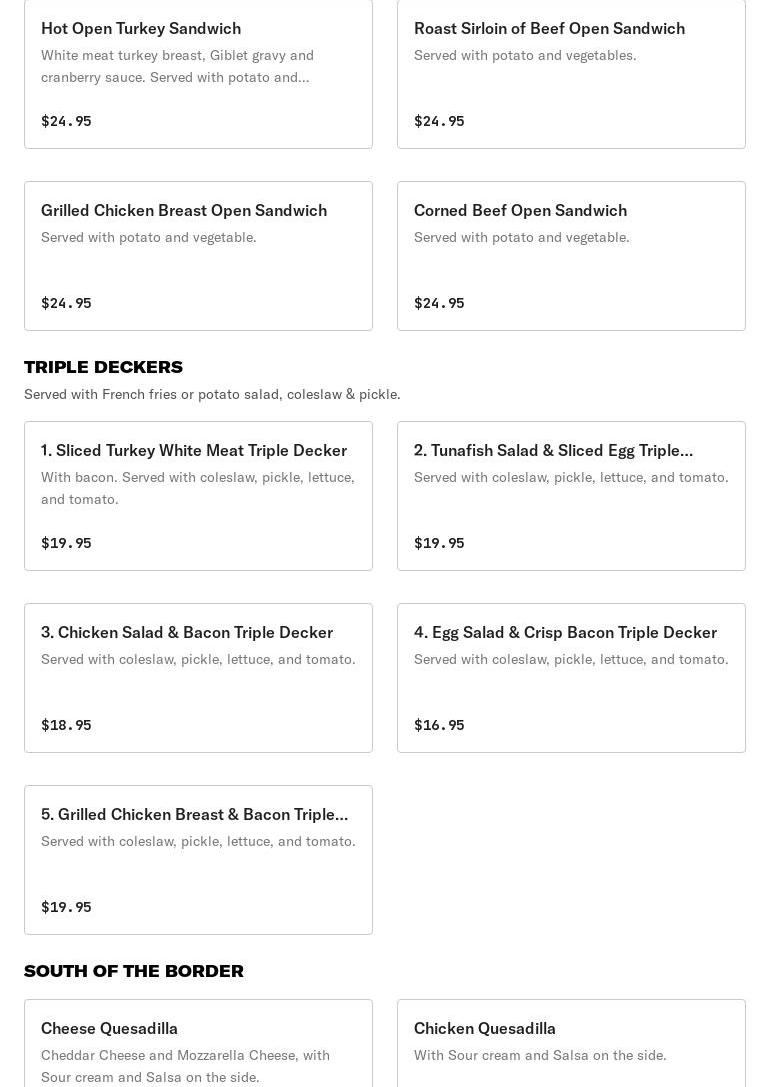Image resolution: width=770 pixels, height=1087 pixels.
Task: Click the white meat turkey breast description
Action: tap(177, 66)
